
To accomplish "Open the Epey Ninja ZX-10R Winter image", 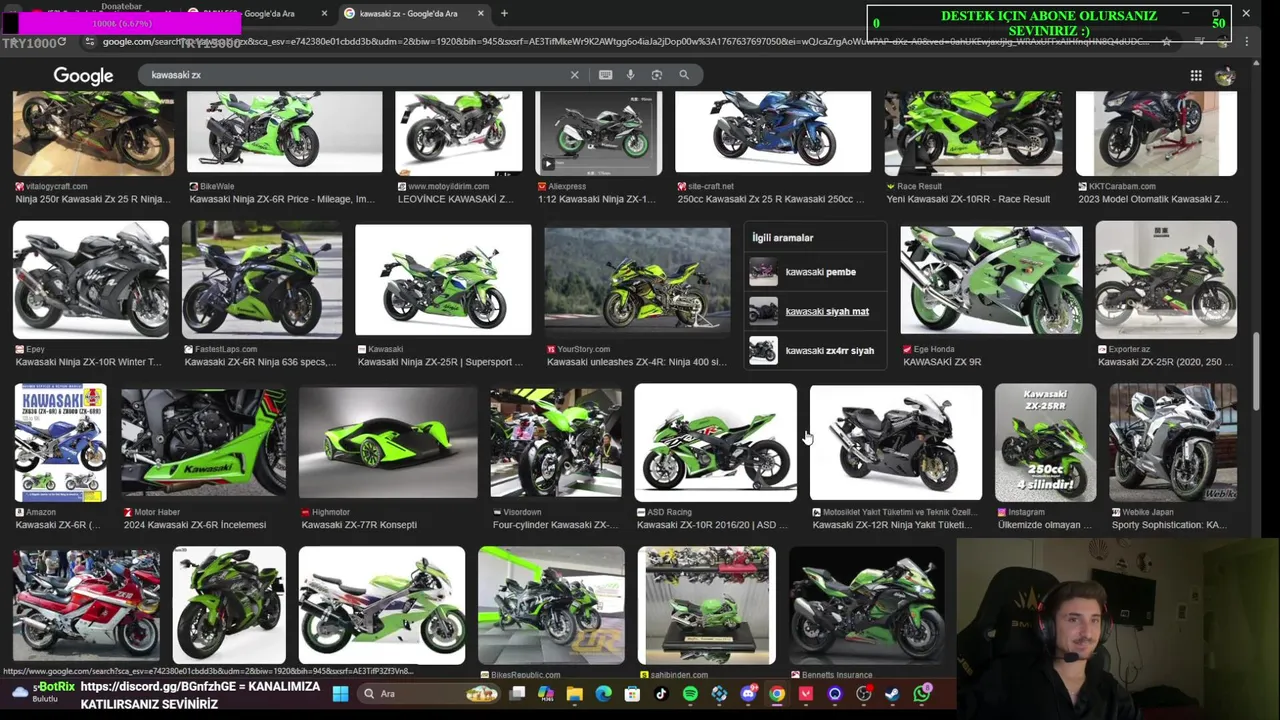I will pos(91,279).
